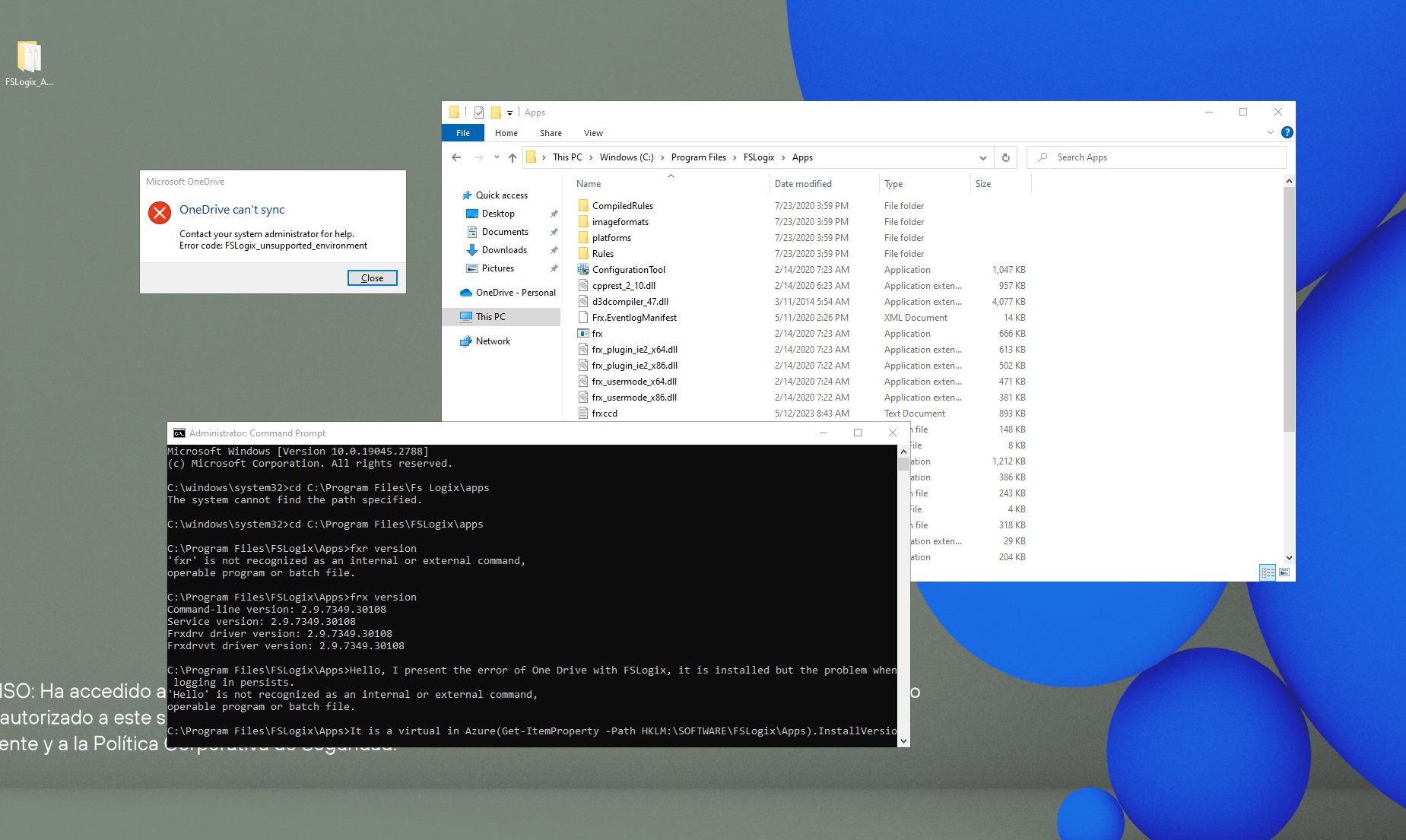Image resolution: width=1406 pixels, height=840 pixels.
Task: Expand the ribbon chevron
Action: (1270, 132)
